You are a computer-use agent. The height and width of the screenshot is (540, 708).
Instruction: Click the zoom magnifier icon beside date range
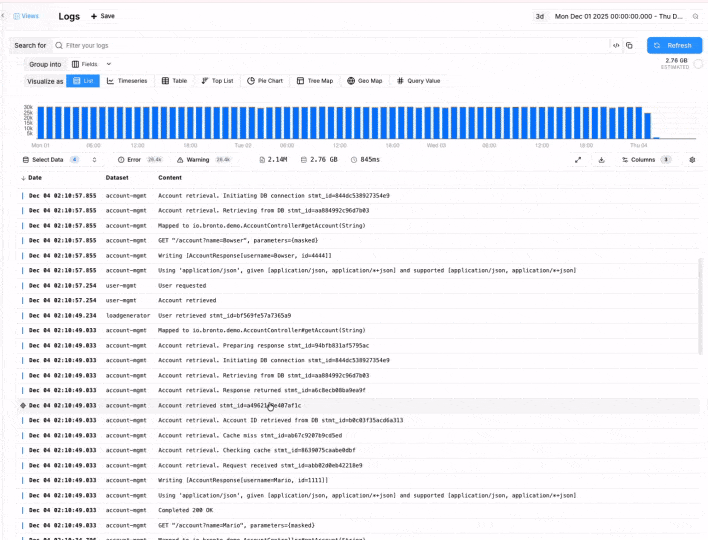coord(695,16)
